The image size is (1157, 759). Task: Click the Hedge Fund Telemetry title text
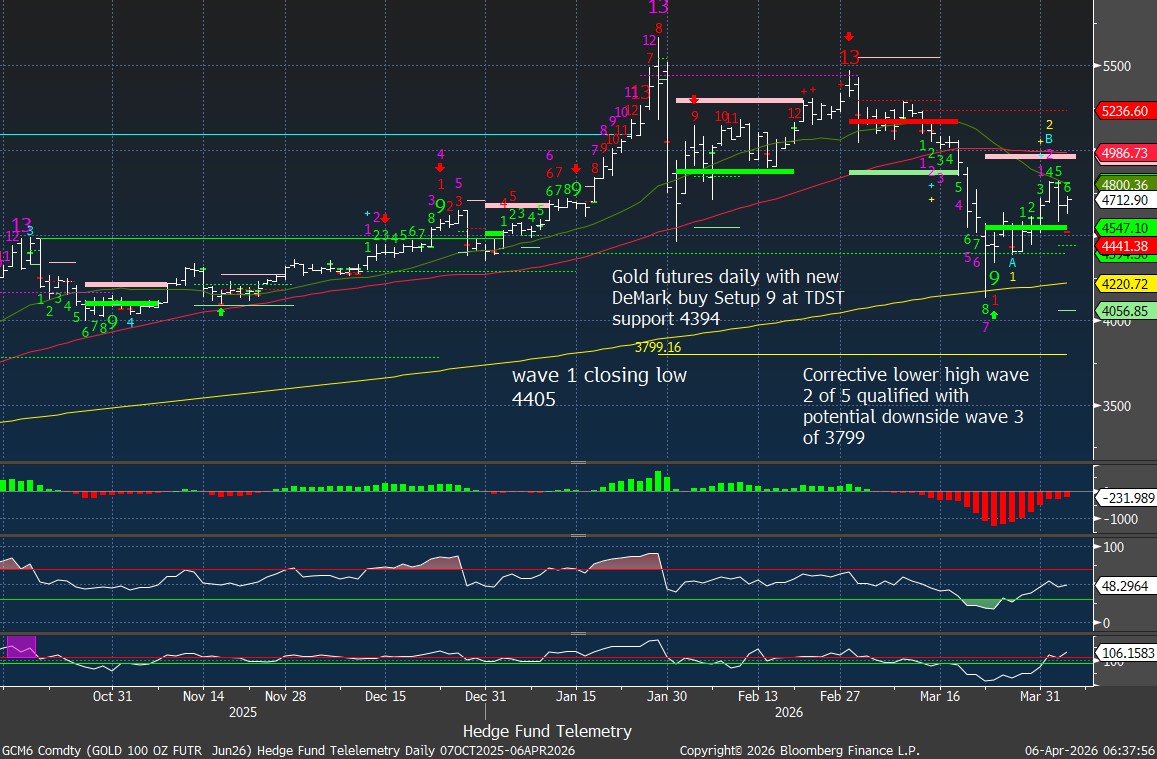point(547,731)
